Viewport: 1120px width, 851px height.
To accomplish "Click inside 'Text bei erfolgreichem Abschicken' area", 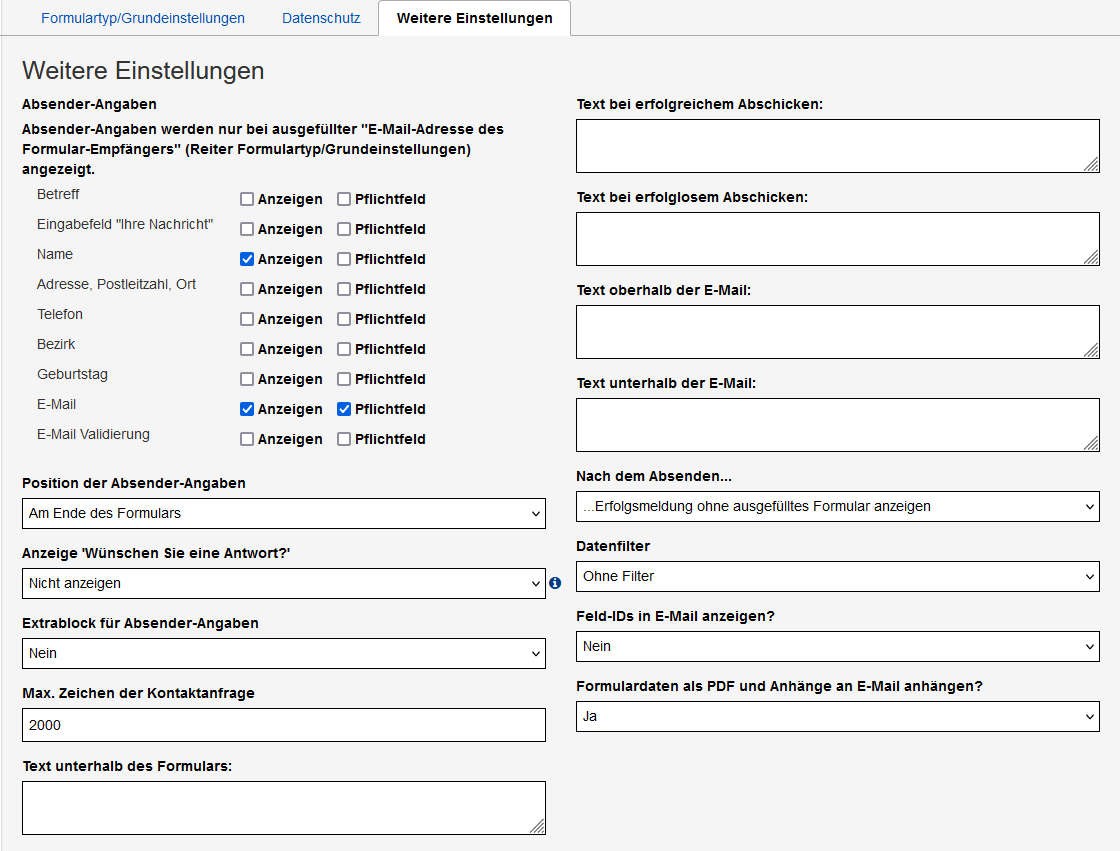I will (x=837, y=145).
